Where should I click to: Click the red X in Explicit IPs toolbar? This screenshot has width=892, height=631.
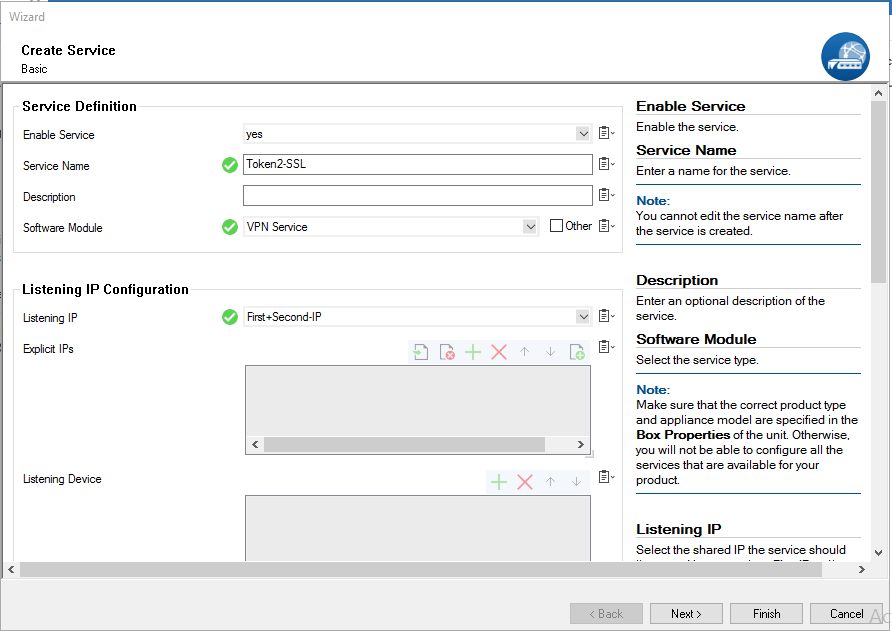499,352
